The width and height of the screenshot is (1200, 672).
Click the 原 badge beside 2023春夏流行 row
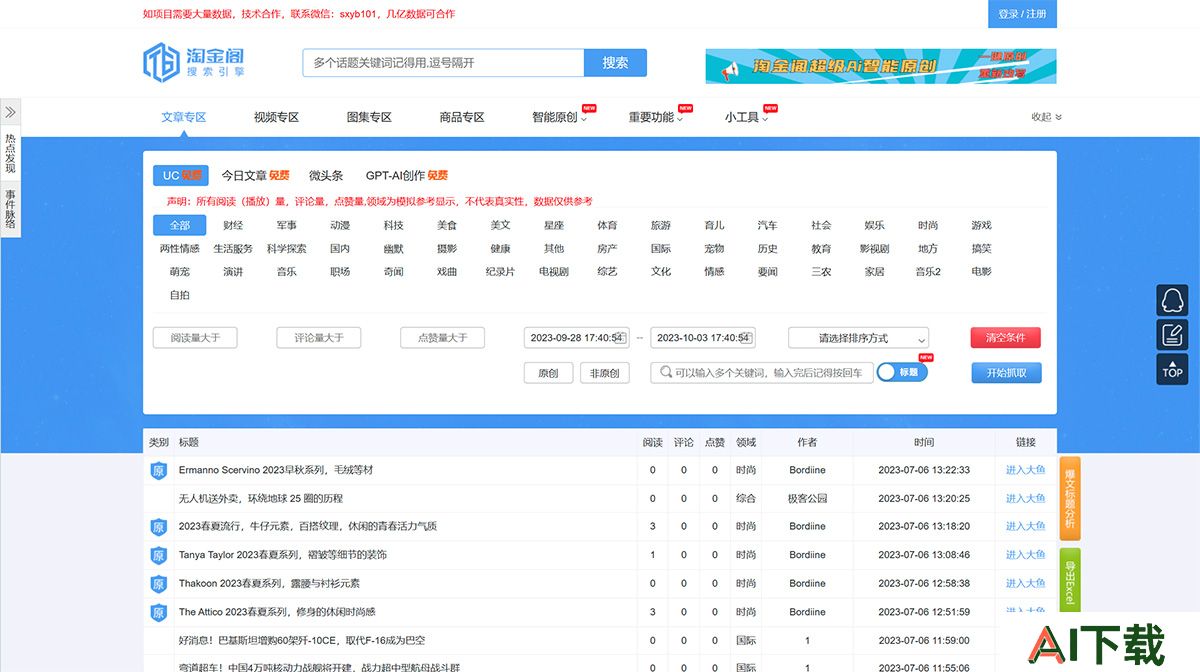click(x=158, y=527)
